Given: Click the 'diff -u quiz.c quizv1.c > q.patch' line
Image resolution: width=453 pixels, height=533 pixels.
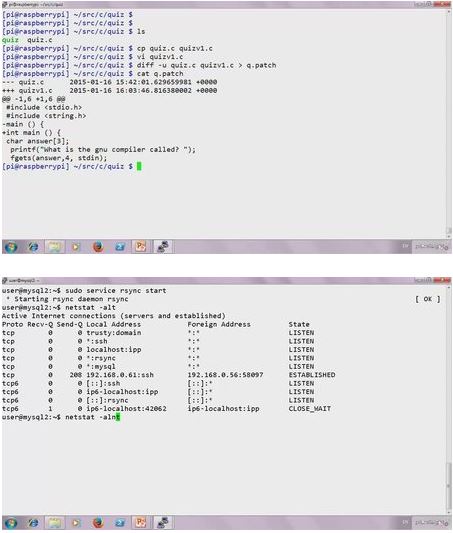Looking at the screenshot, I should [206, 65].
